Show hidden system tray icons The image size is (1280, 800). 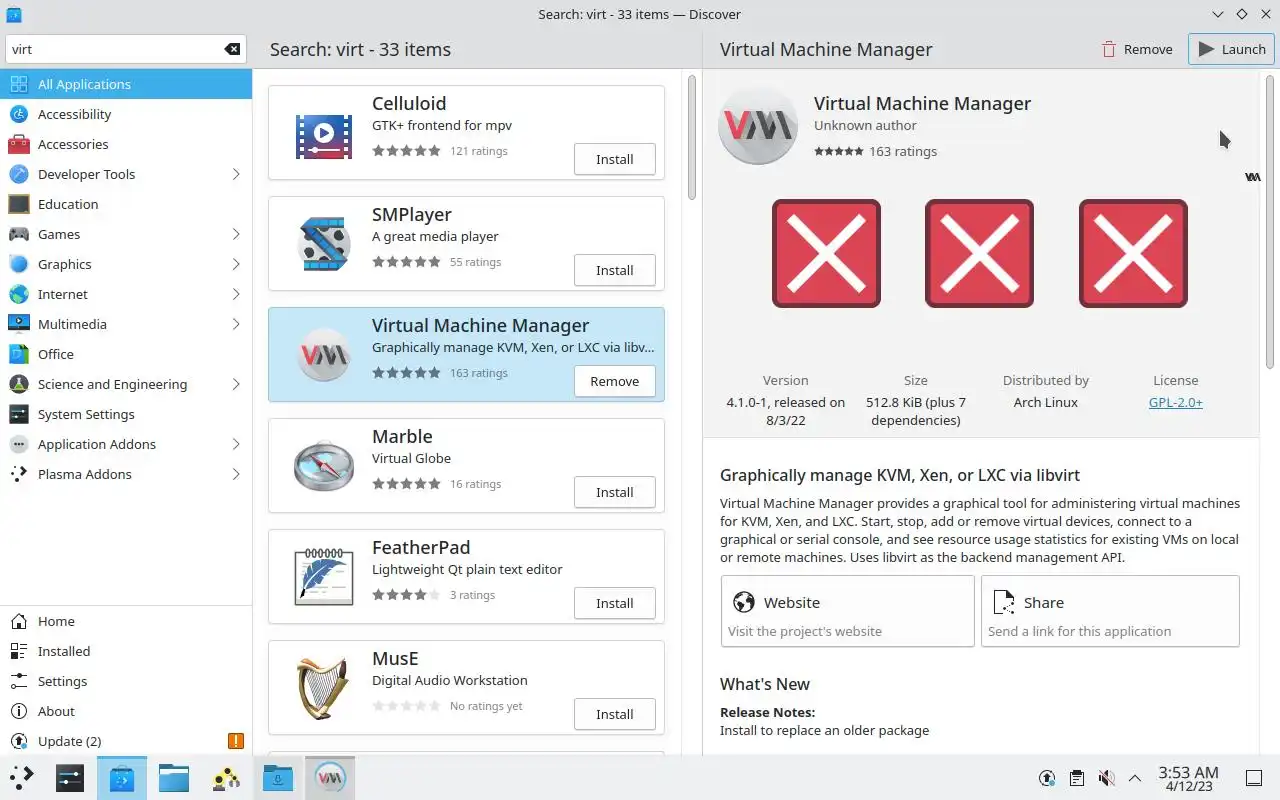[1135, 778]
